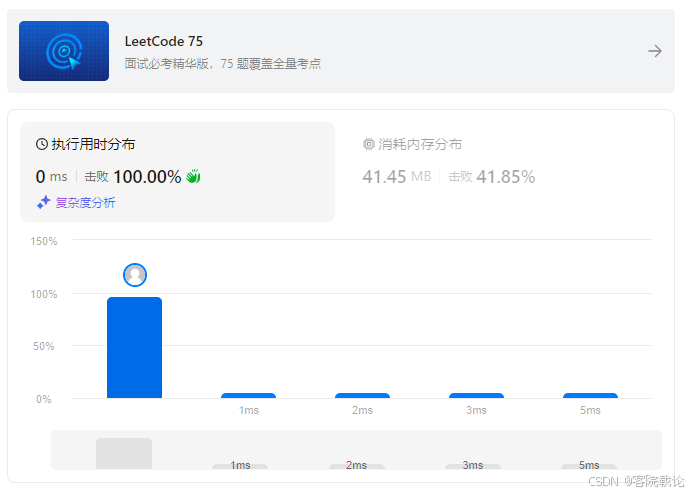Screen dimensions: 692x495
Task: Click the subtitle 面试必考精华版，75 题覆盖全量考点
Action: tap(223, 64)
